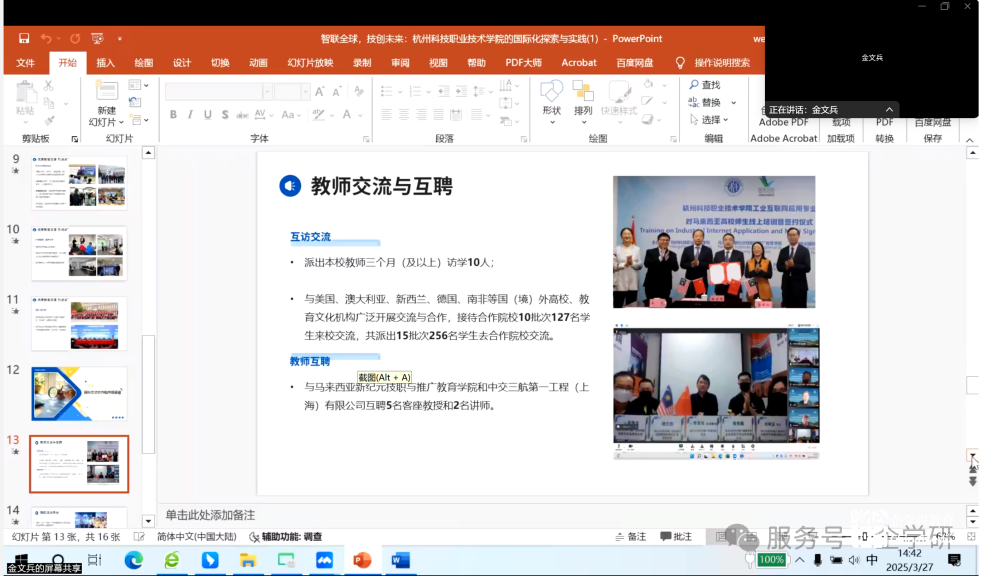
Task: Toggle bold formatting button
Action: [x=174, y=114]
